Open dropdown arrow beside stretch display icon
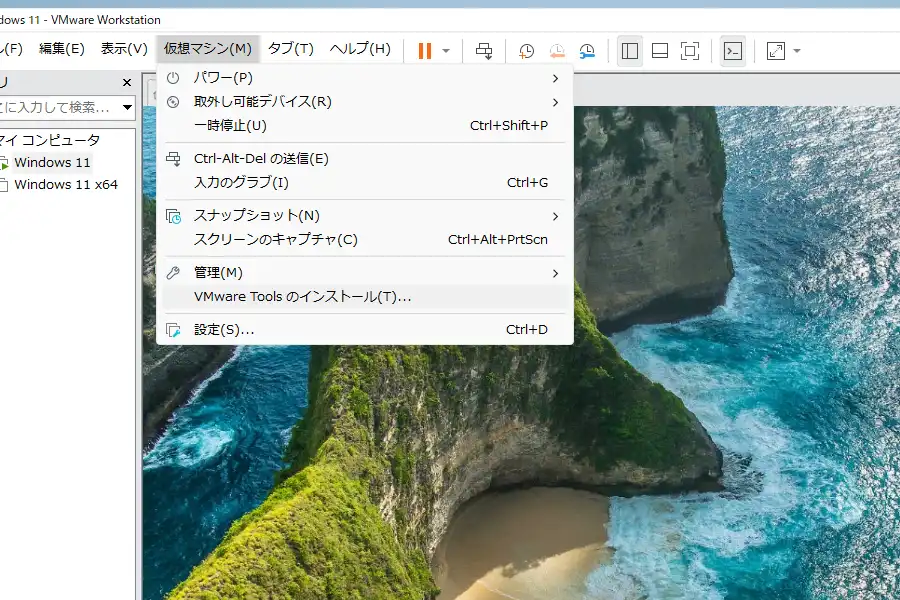Viewport: 900px width, 600px height. pos(797,51)
